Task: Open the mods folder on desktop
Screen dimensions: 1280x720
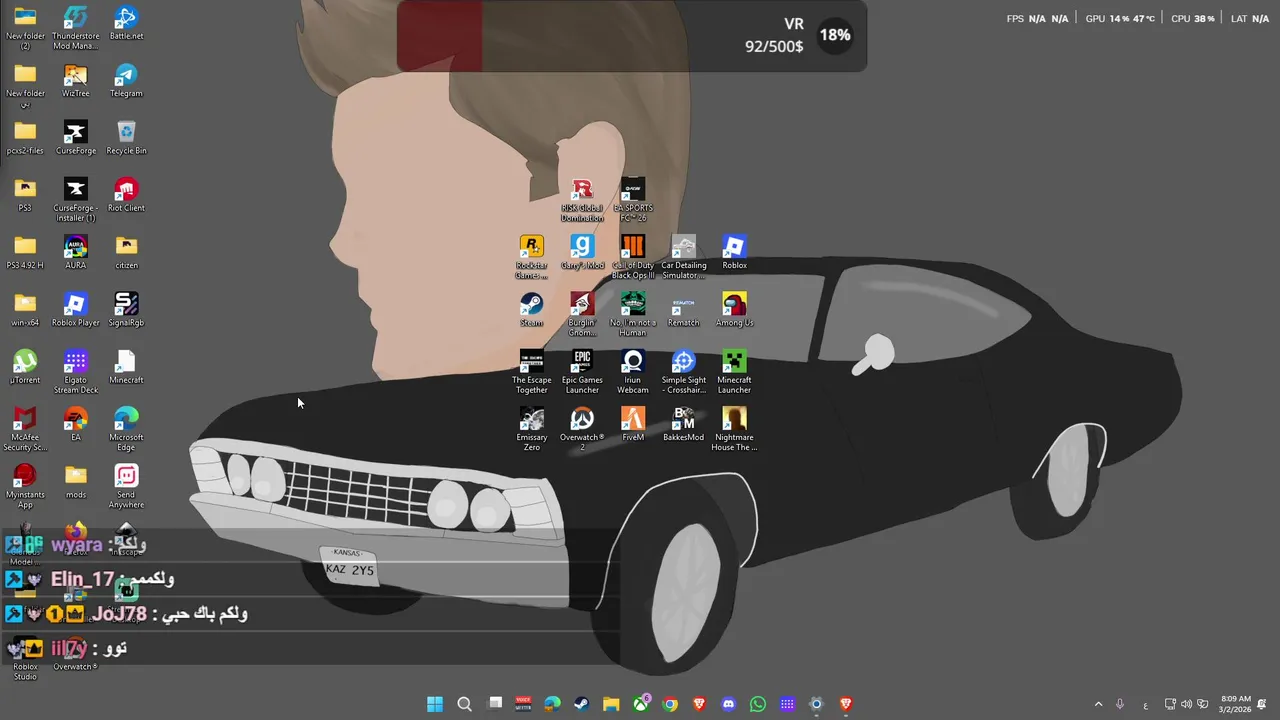Action: pyautogui.click(x=75, y=481)
